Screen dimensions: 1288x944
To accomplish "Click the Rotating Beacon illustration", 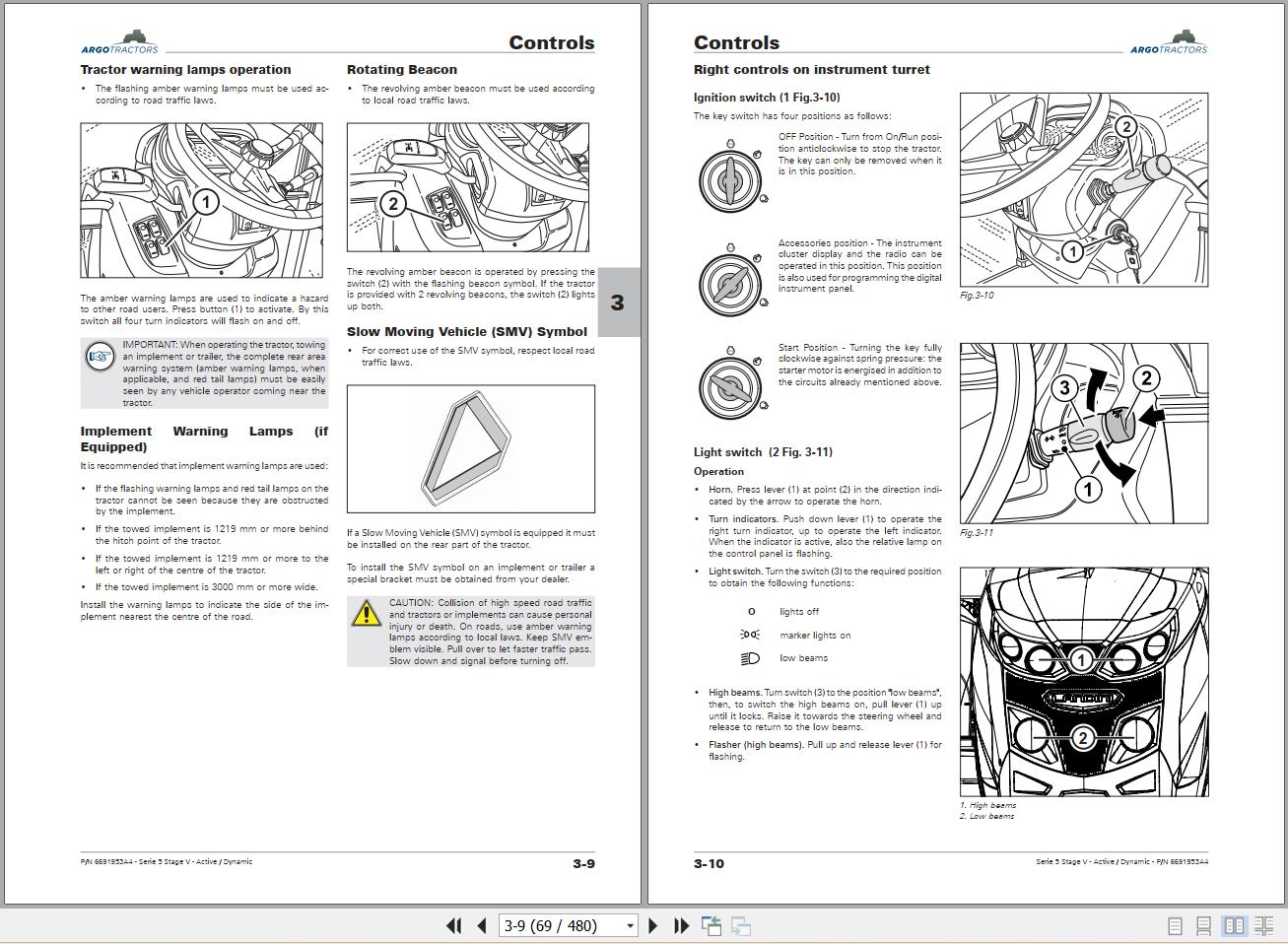I will click(x=467, y=187).
